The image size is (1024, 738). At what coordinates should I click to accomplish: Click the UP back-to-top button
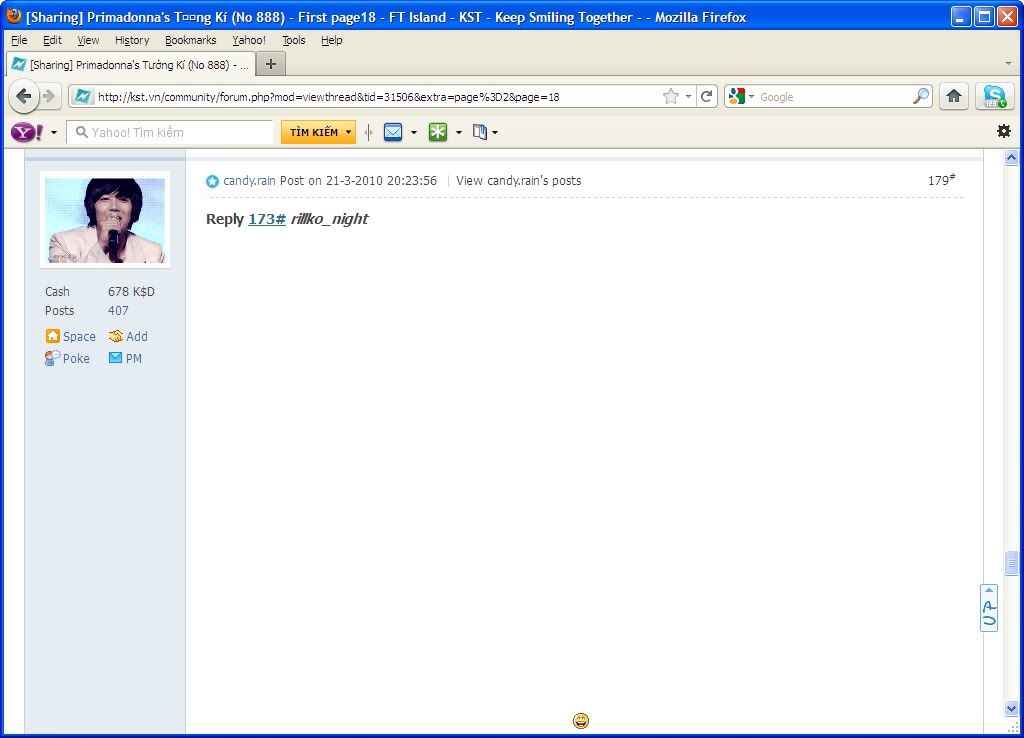coord(989,608)
